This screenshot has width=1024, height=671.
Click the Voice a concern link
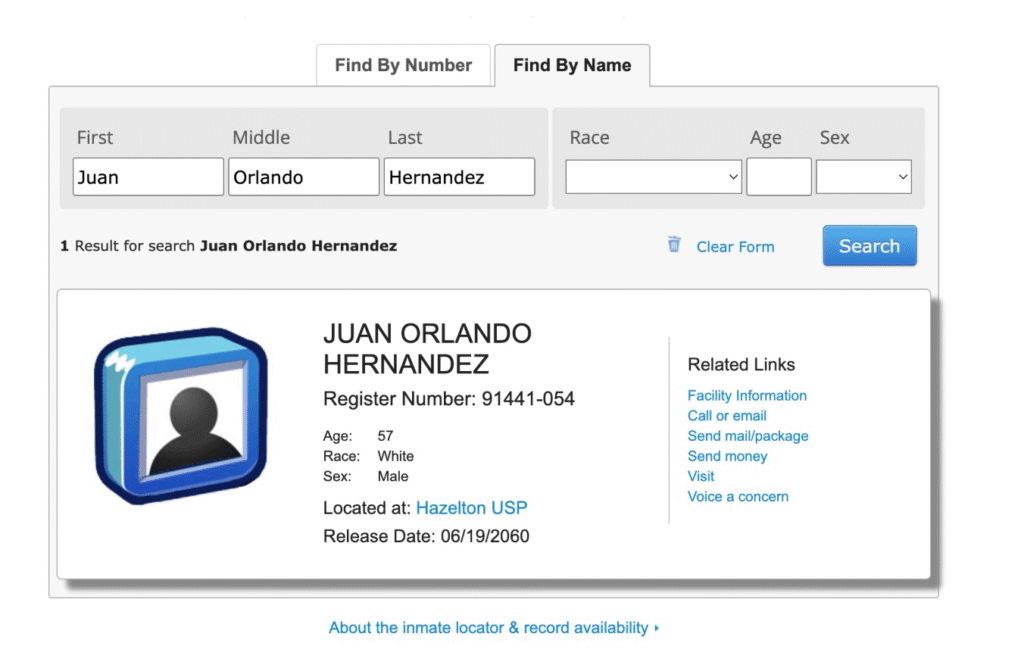coord(738,497)
